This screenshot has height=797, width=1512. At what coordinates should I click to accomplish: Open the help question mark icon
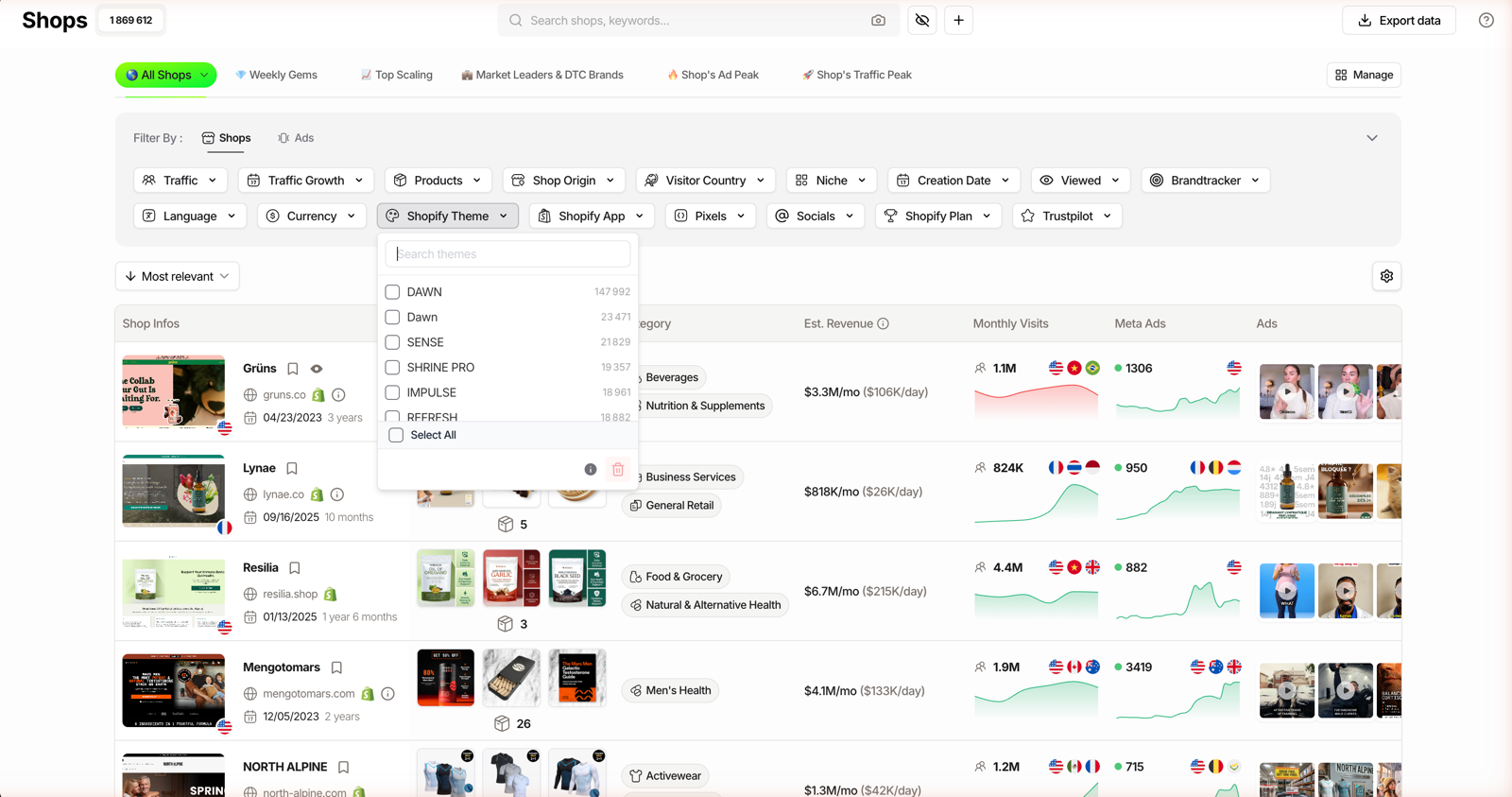coord(1486,21)
